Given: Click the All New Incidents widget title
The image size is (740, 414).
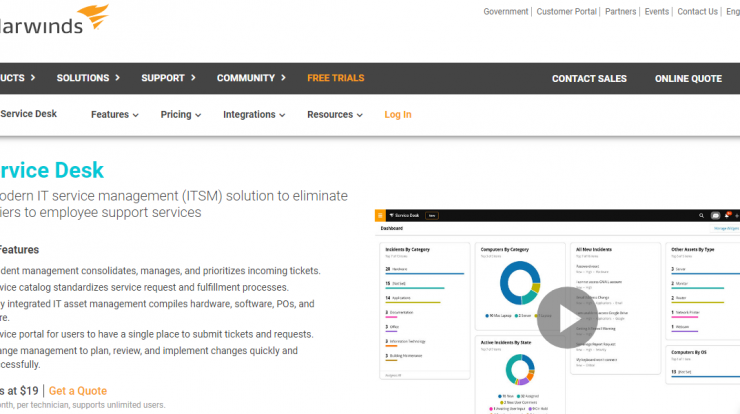Looking at the screenshot, I should point(594,249).
